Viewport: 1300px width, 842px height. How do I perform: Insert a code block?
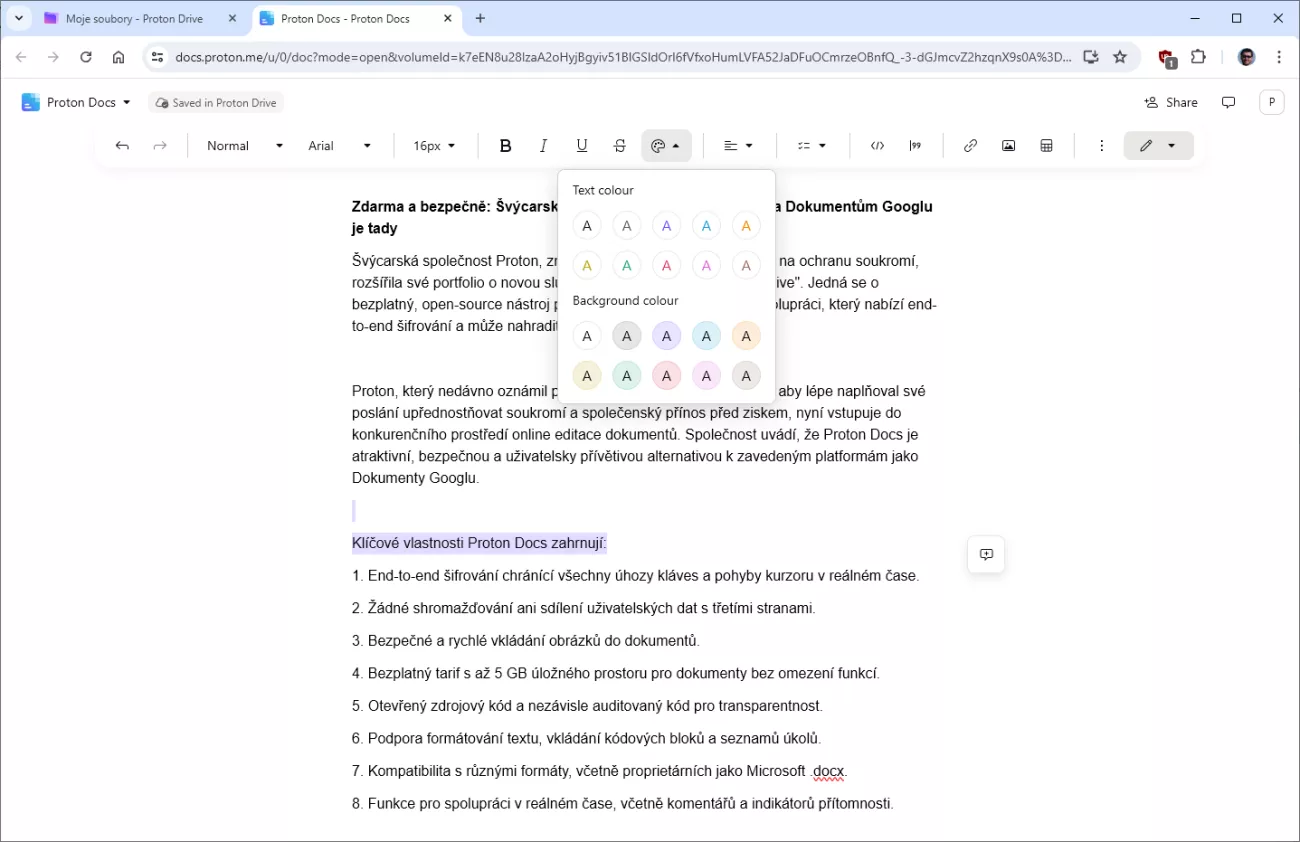[x=877, y=146]
